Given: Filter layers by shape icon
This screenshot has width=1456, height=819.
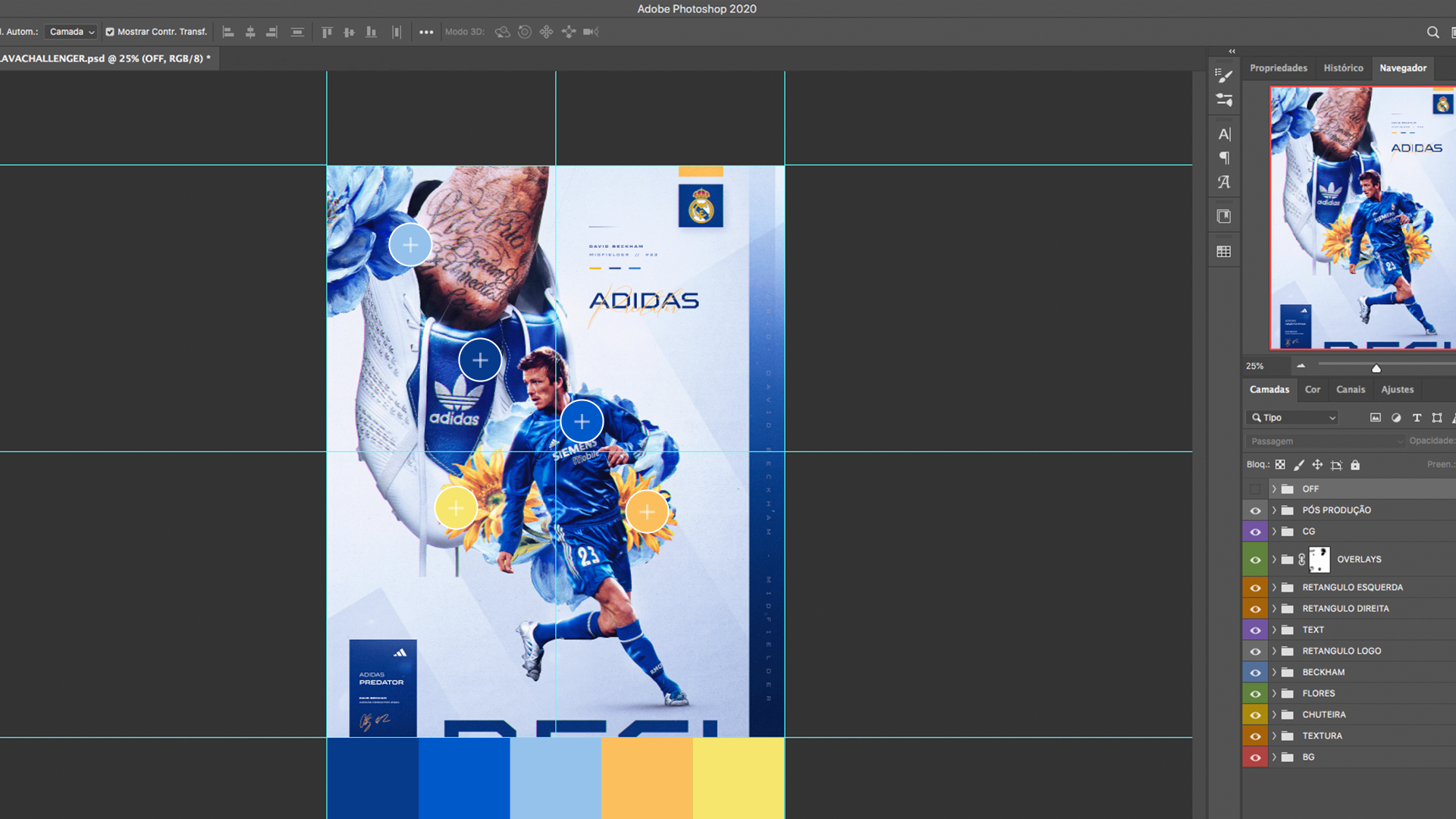Looking at the screenshot, I should [x=1437, y=418].
